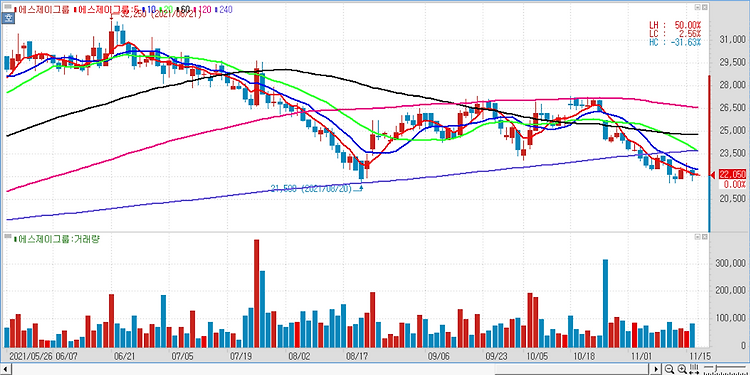Close the volume pane with the X box

[x=704, y=237]
